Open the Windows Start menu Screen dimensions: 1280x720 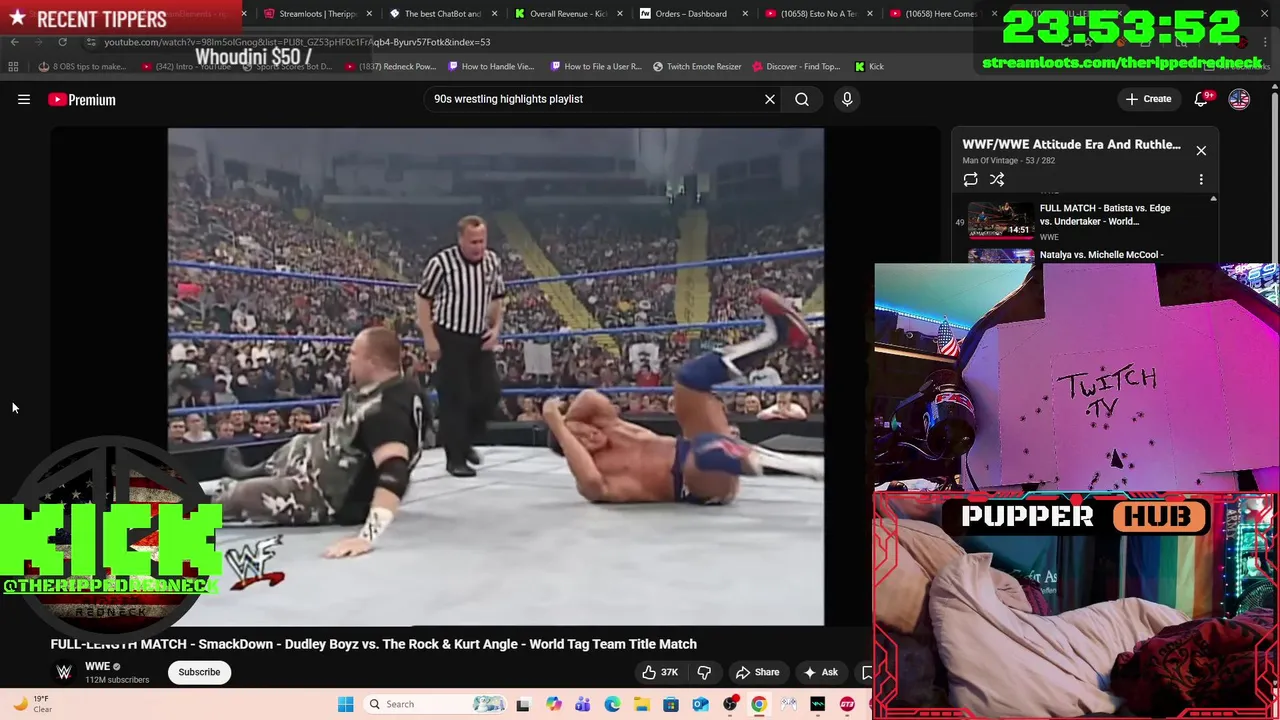pos(345,704)
